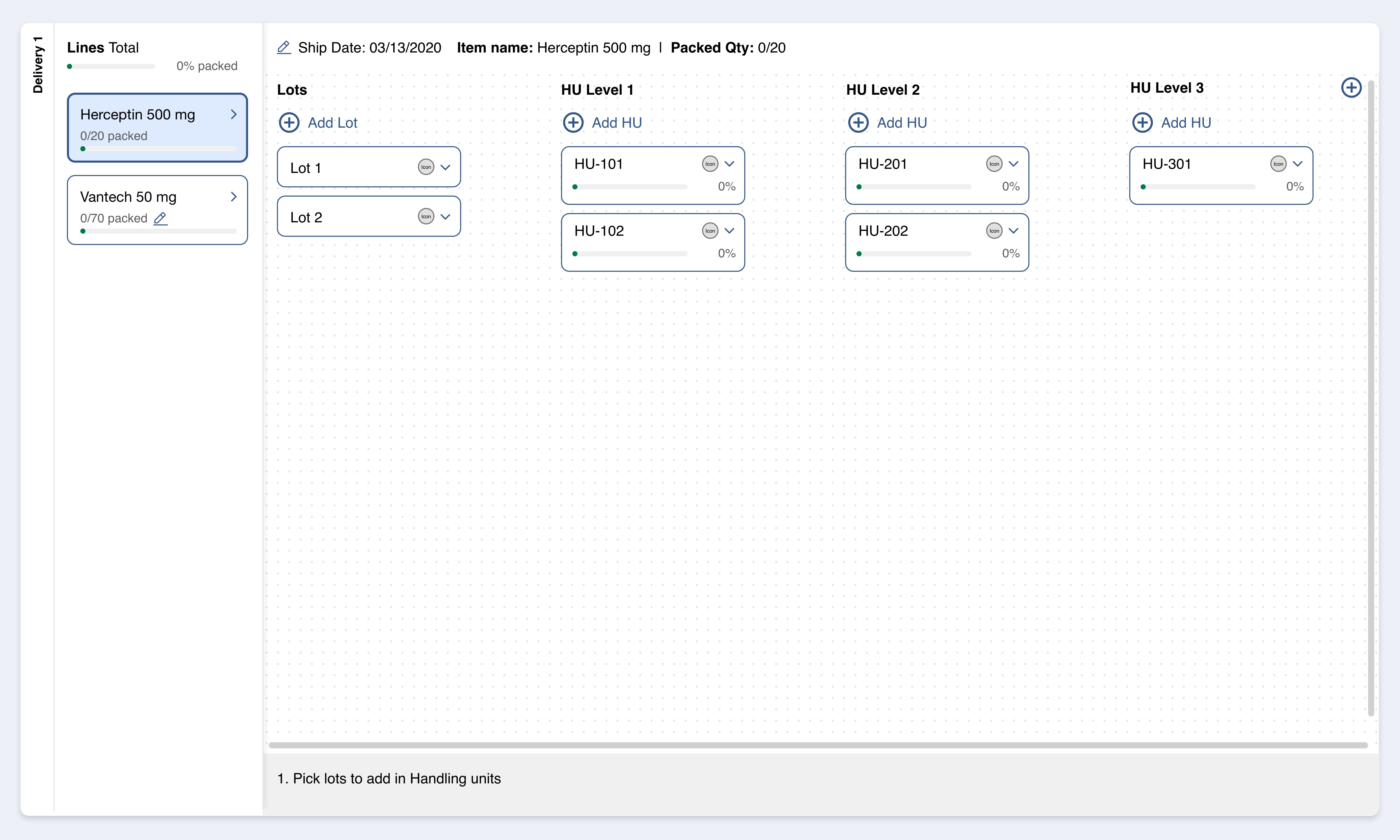Click the round icon badge on HU-202

[x=994, y=231]
